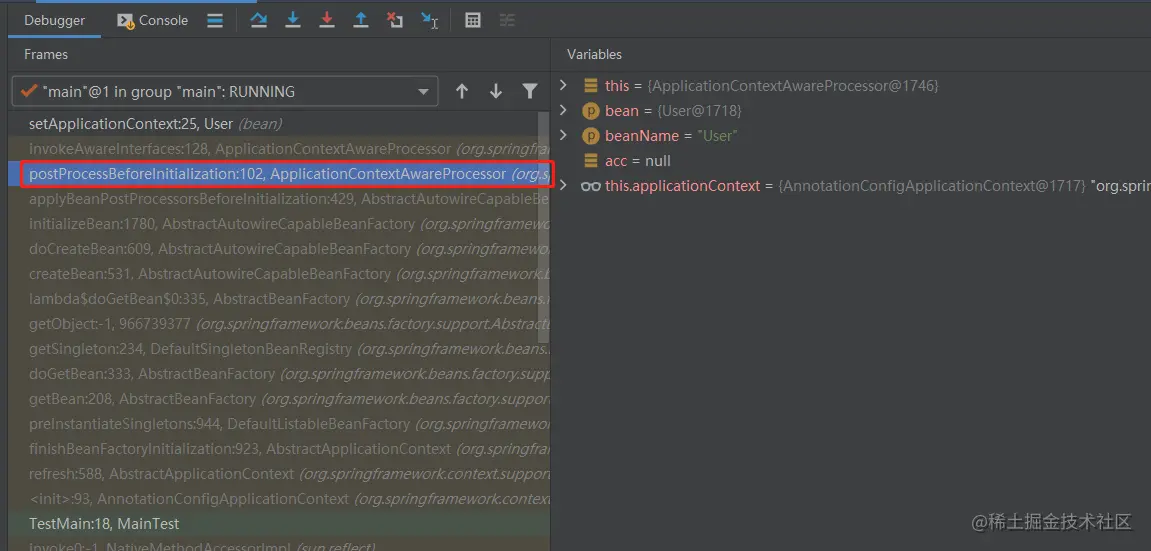Click the parameter icon beside beanName

pyautogui.click(x=590, y=136)
